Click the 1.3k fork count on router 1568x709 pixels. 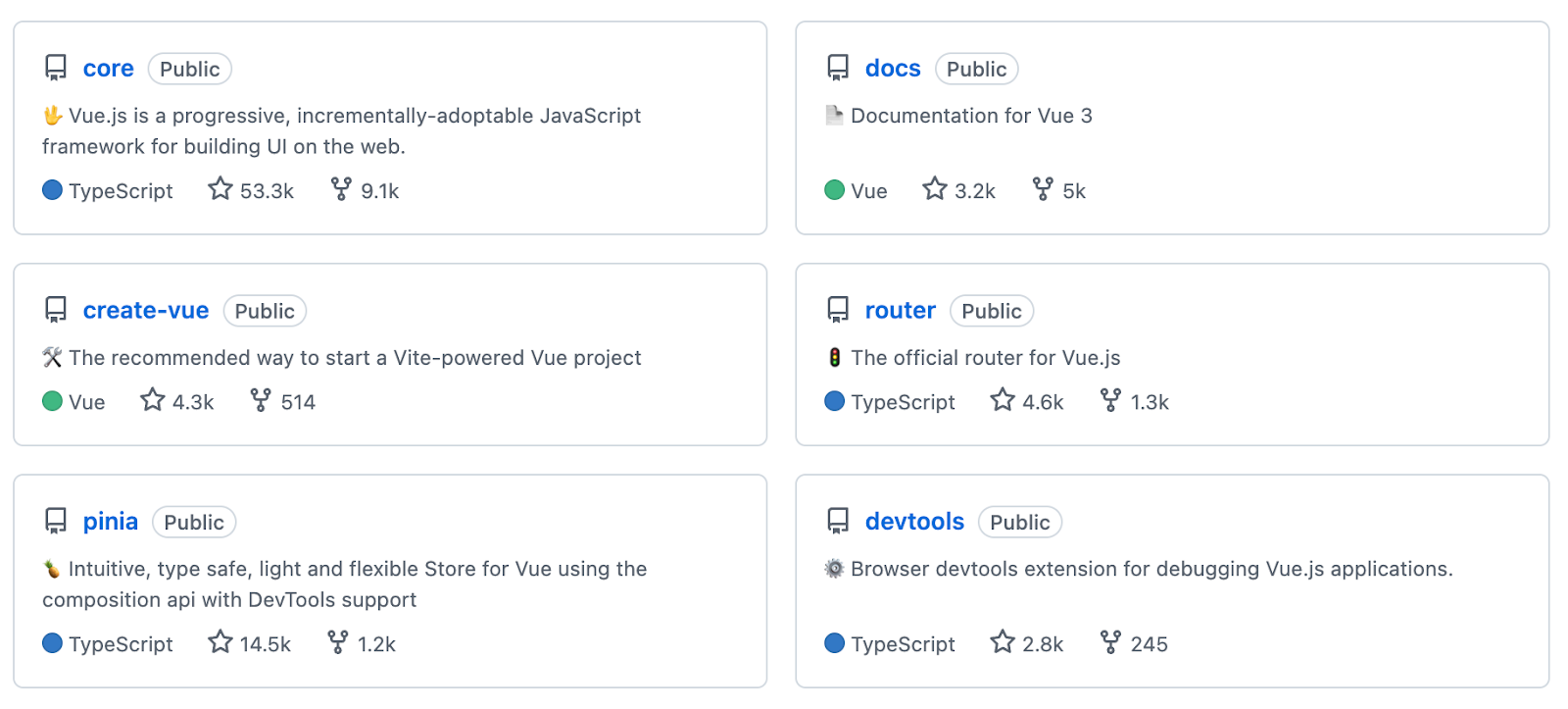(1150, 402)
